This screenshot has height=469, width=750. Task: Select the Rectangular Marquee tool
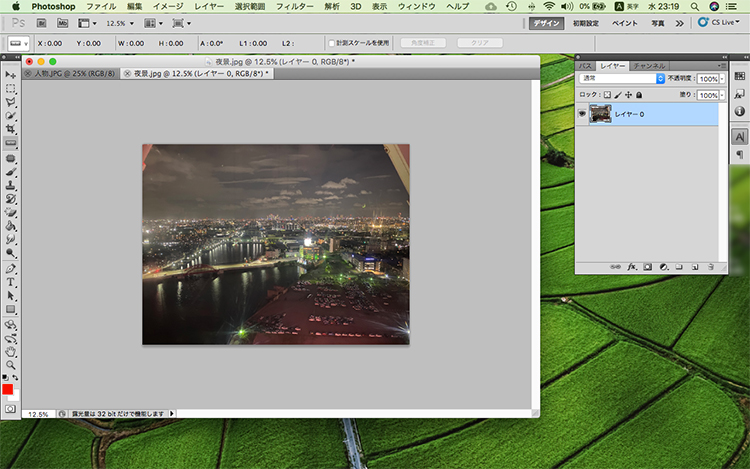tap(11, 89)
